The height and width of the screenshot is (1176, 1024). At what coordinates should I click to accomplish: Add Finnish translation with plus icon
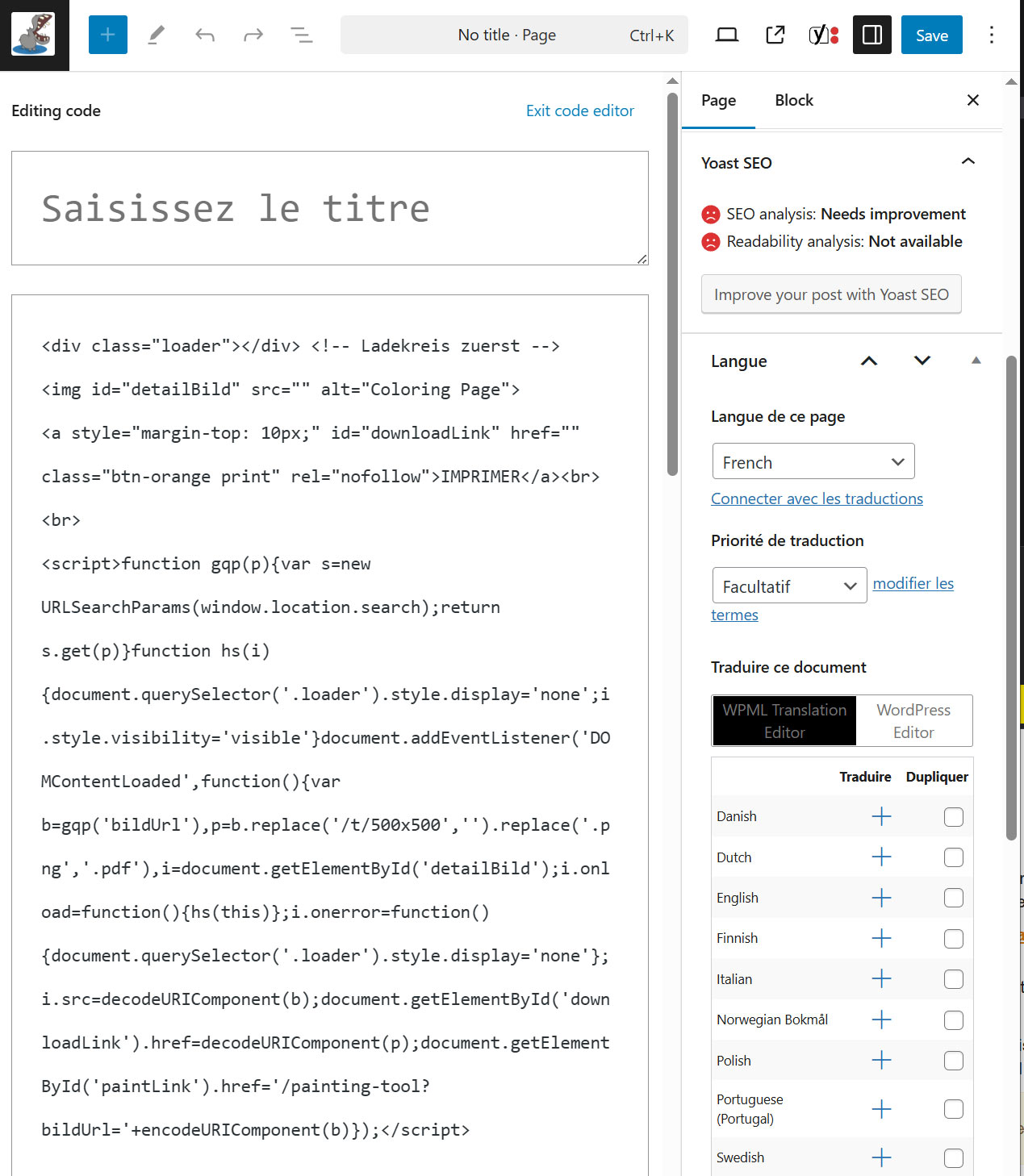pyautogui.click(x=882, y=938)
